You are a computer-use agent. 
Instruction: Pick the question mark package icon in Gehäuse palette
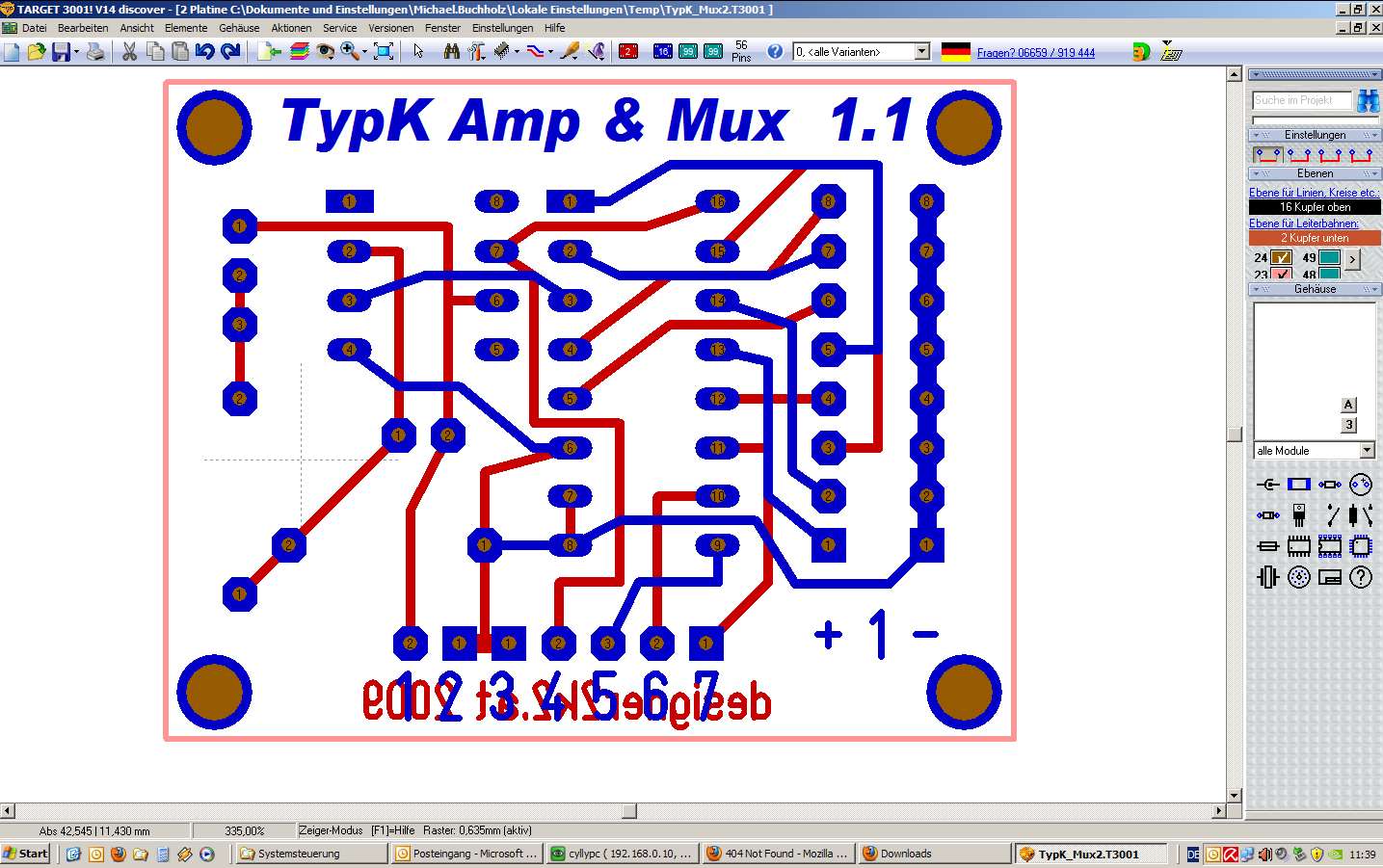1361,577
